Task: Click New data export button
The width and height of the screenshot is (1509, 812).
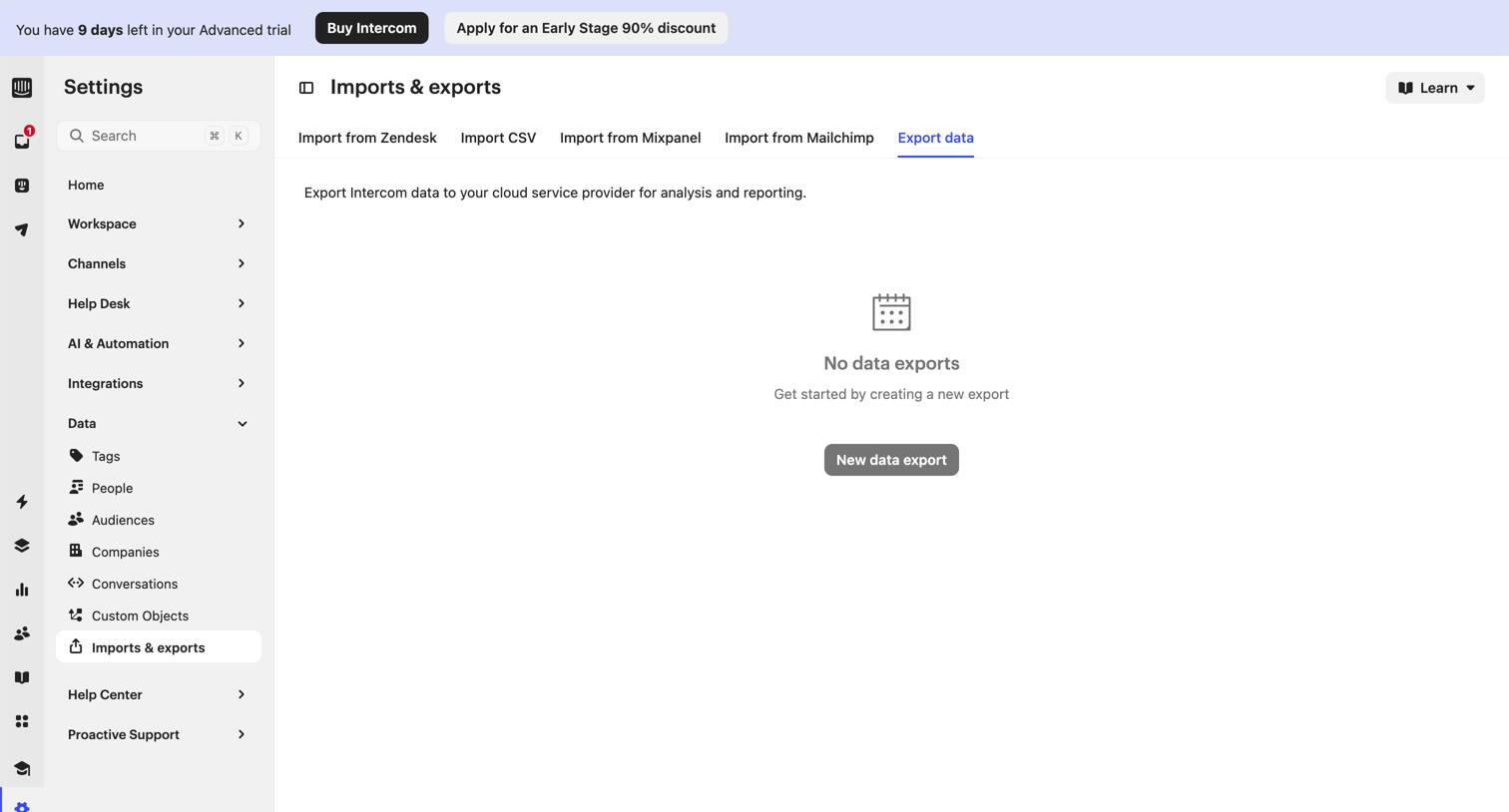Action: pyautogui.click(x=891, y=460)
